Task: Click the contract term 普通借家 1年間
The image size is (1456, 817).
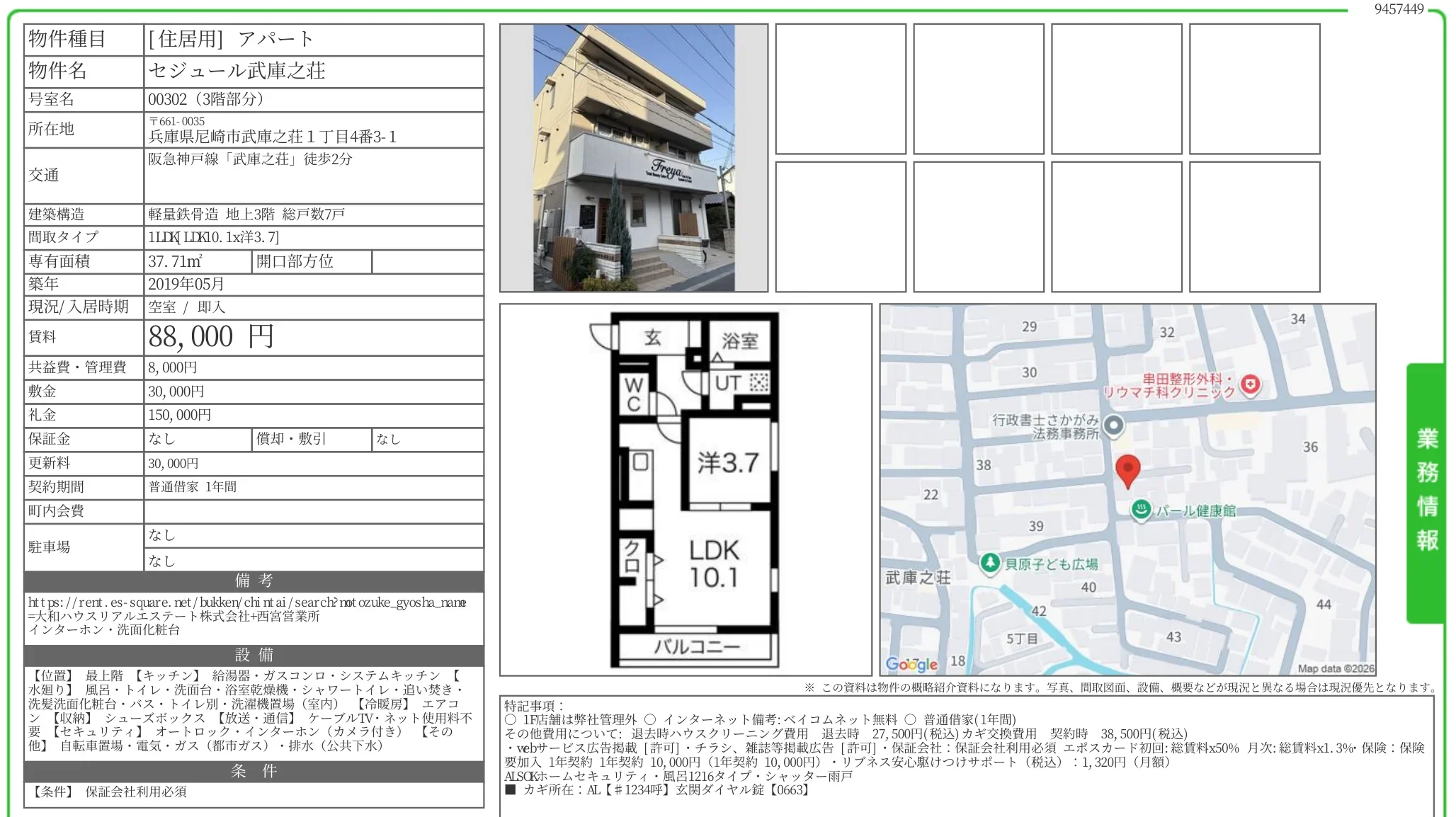Action: coord(192,486)
